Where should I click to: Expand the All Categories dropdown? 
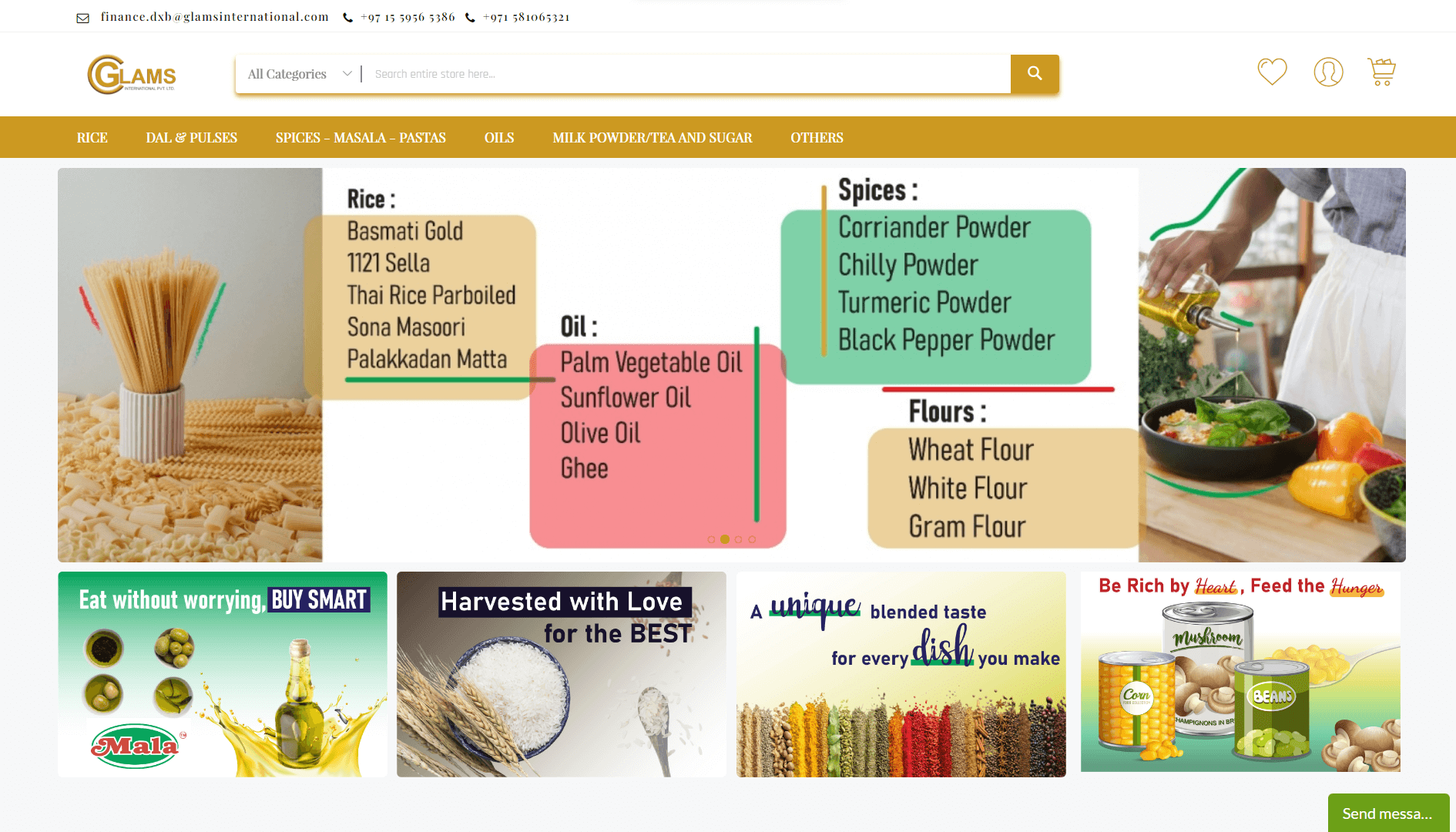(x=299, y=74)
